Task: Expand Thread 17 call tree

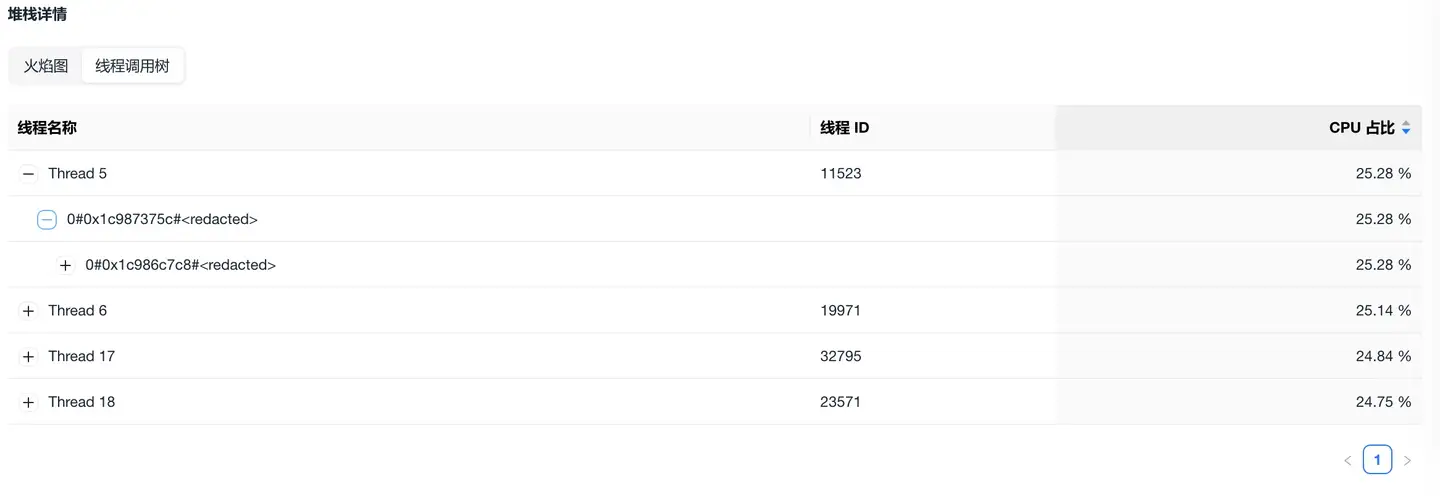Action: [28, 357]
